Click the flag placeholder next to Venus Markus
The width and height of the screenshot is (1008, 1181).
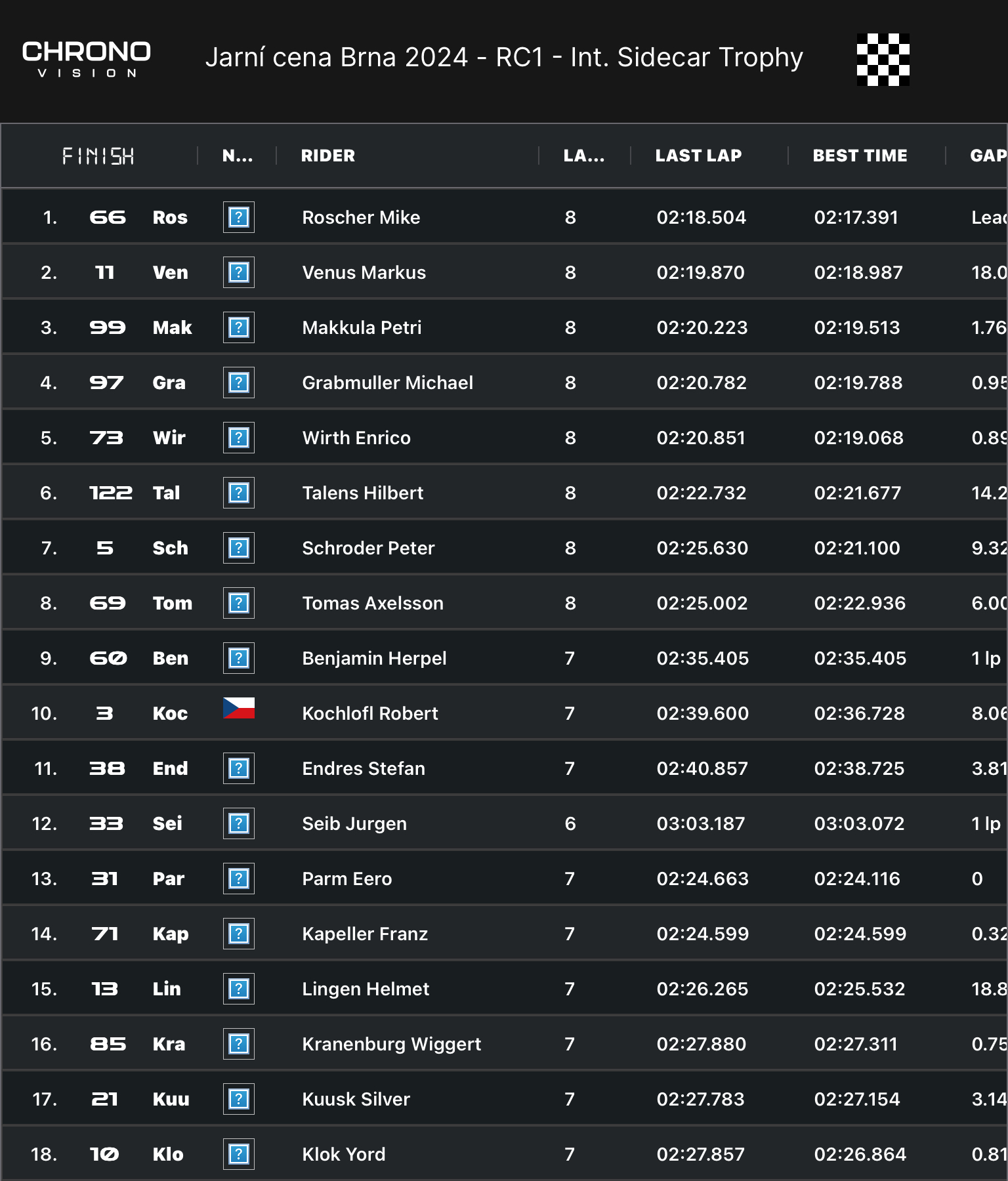[x=238, y=272]
